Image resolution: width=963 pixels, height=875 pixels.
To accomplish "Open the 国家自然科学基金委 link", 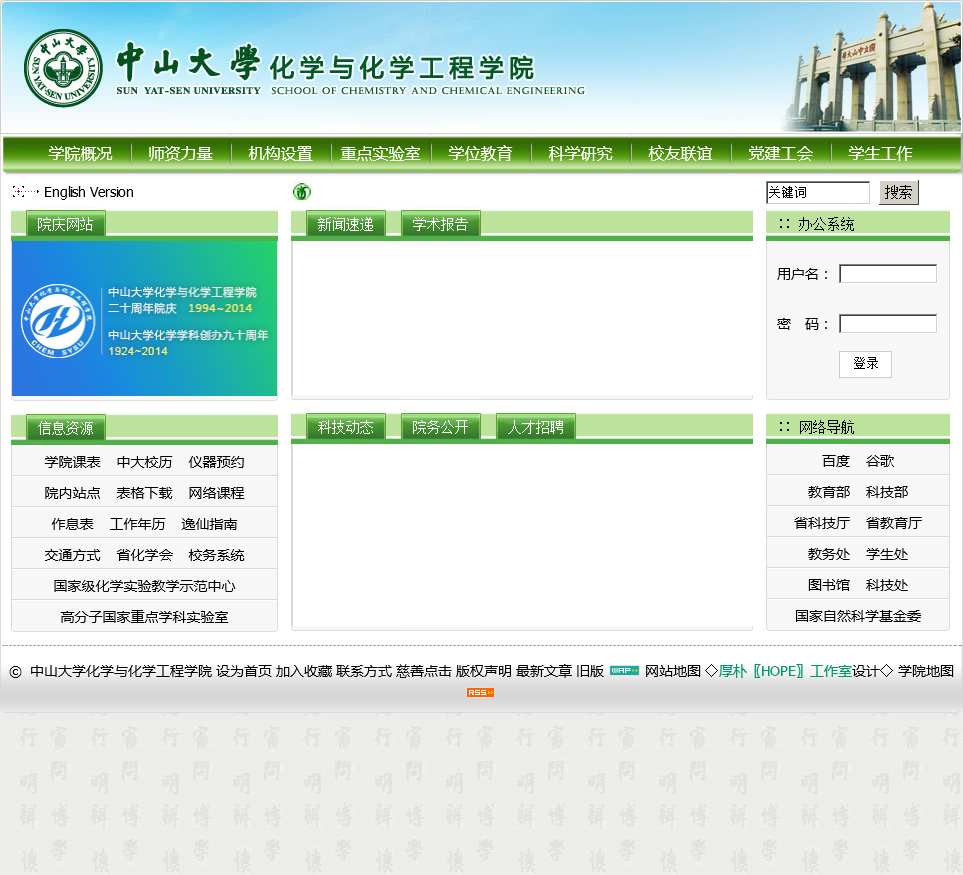I will coord(858,616).
